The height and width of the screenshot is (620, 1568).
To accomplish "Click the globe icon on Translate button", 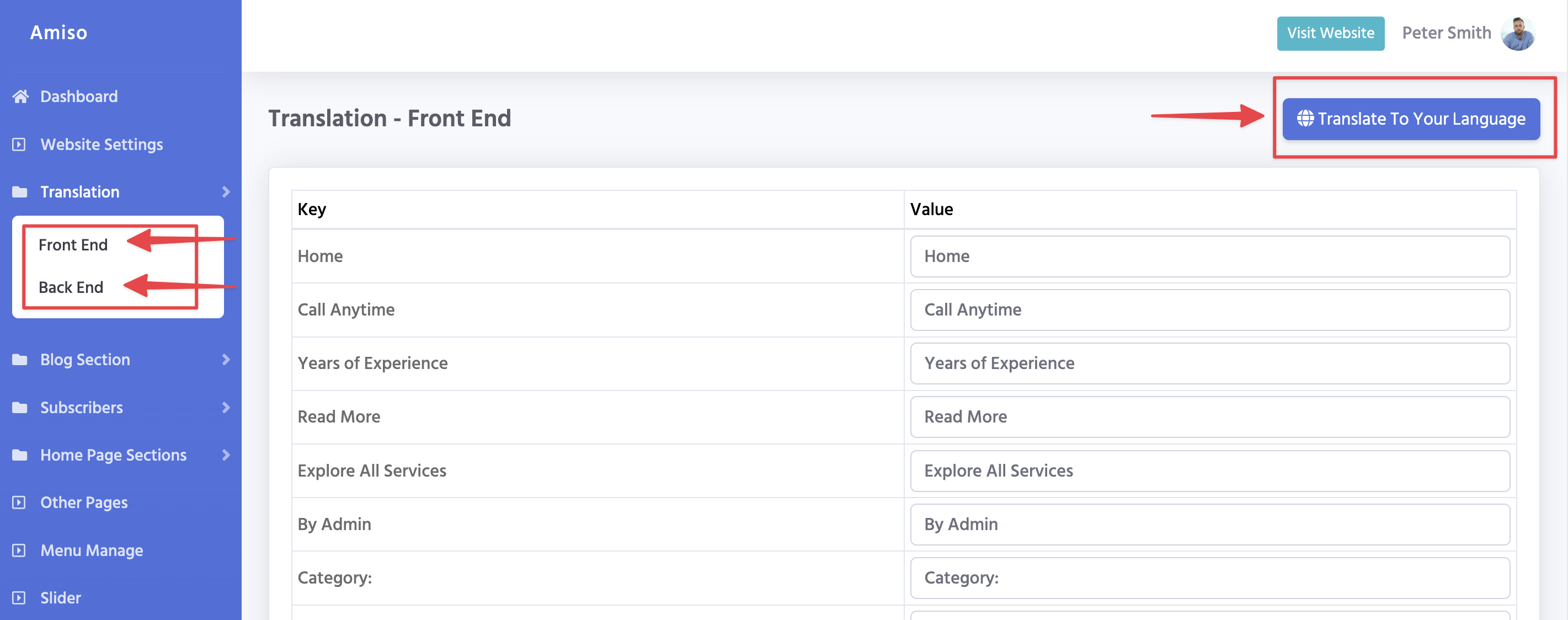I will [x=1304, y=118].
